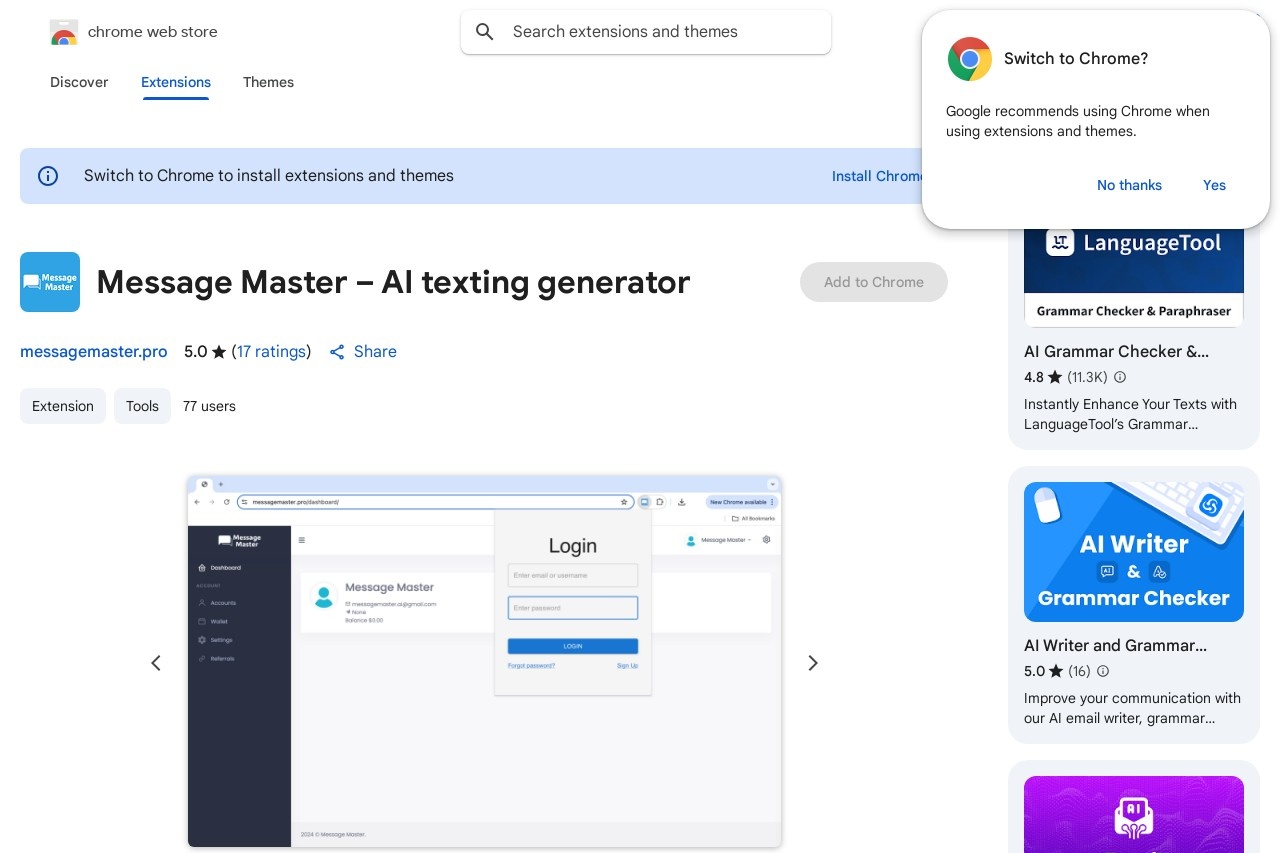Click the Install Chrome link in banner

(x=878, y=176)
